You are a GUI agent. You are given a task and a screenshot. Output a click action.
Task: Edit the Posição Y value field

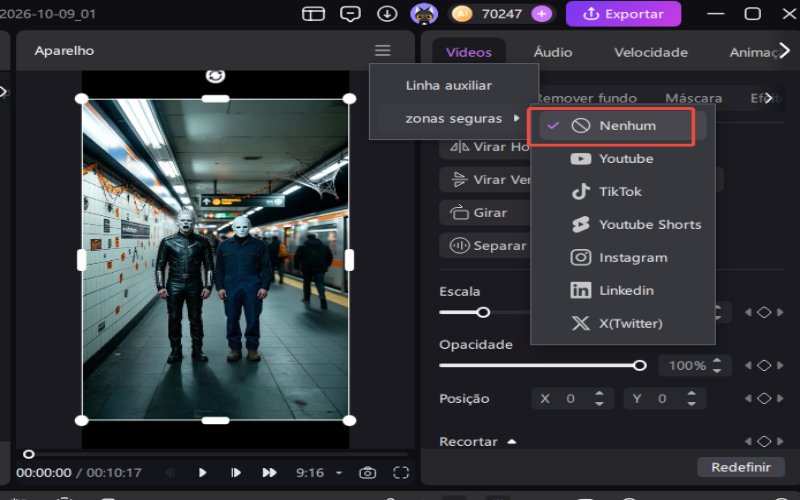664,398
